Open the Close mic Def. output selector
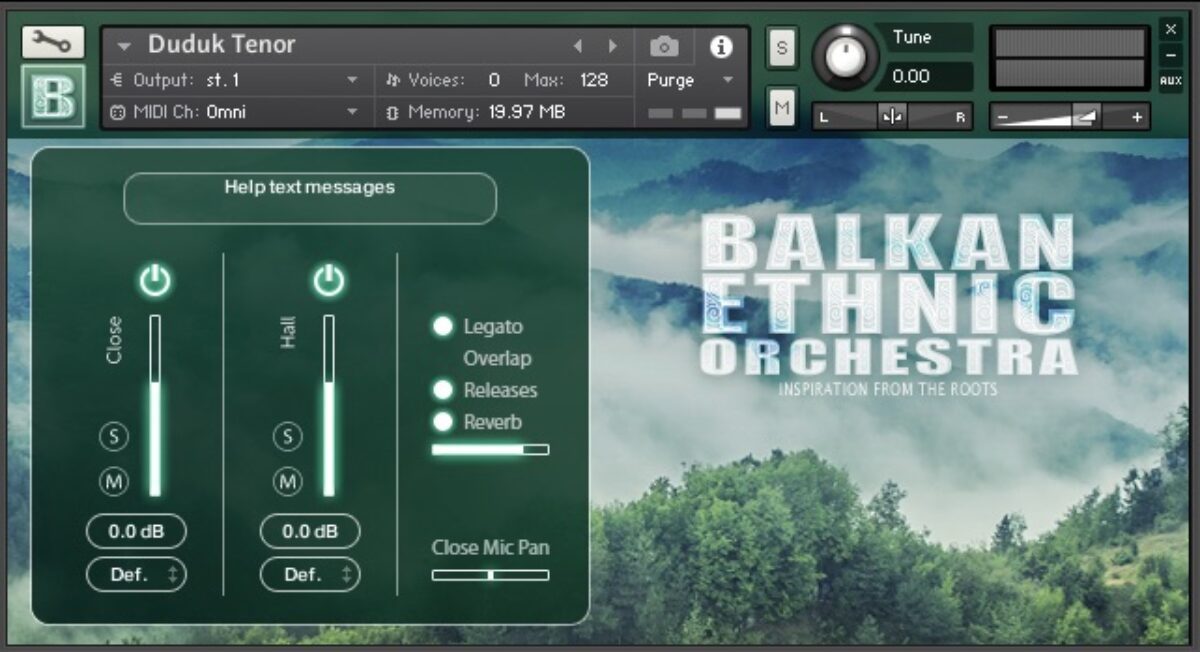Image resolution: width=1200 pixels, height=652 pixels. click(x=136, y=575)
